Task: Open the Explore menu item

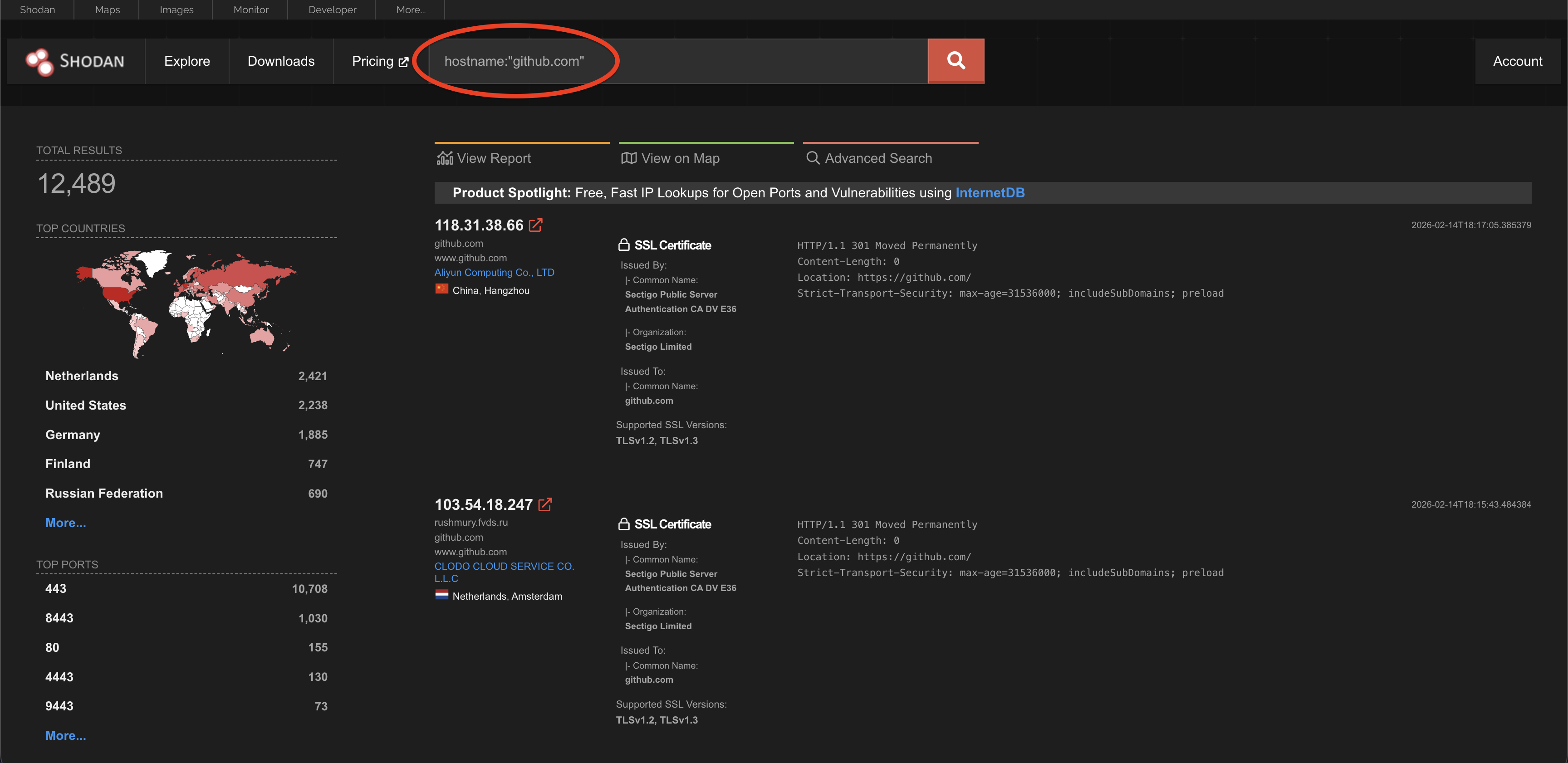Action: point(187,61)
